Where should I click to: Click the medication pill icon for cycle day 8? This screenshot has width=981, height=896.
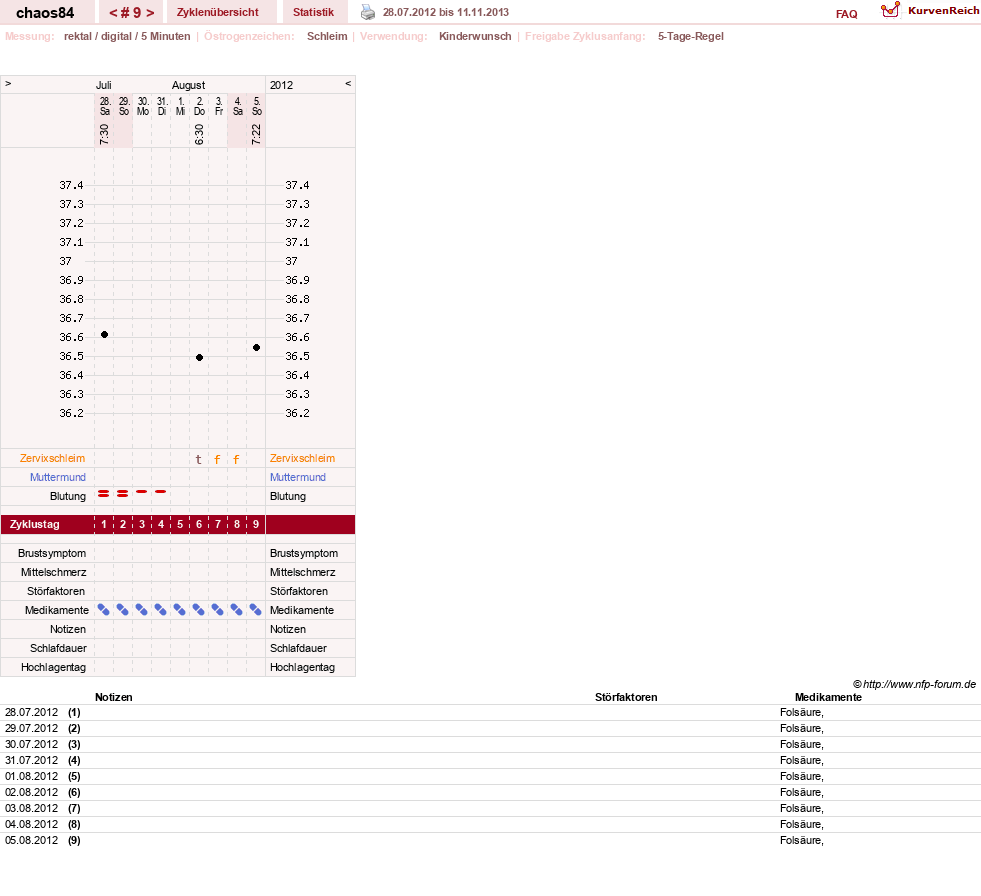pos(236,609)
